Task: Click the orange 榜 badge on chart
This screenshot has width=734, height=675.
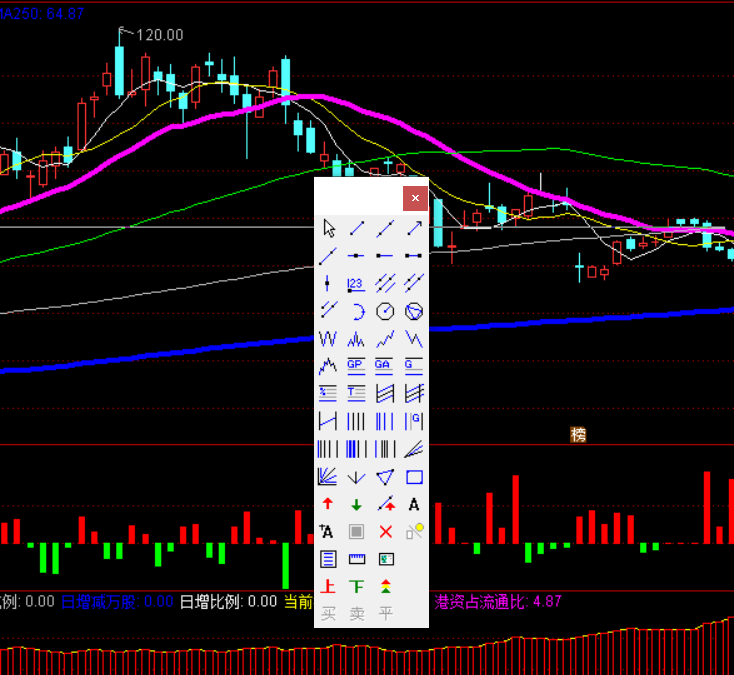Action: coord(578,435)
